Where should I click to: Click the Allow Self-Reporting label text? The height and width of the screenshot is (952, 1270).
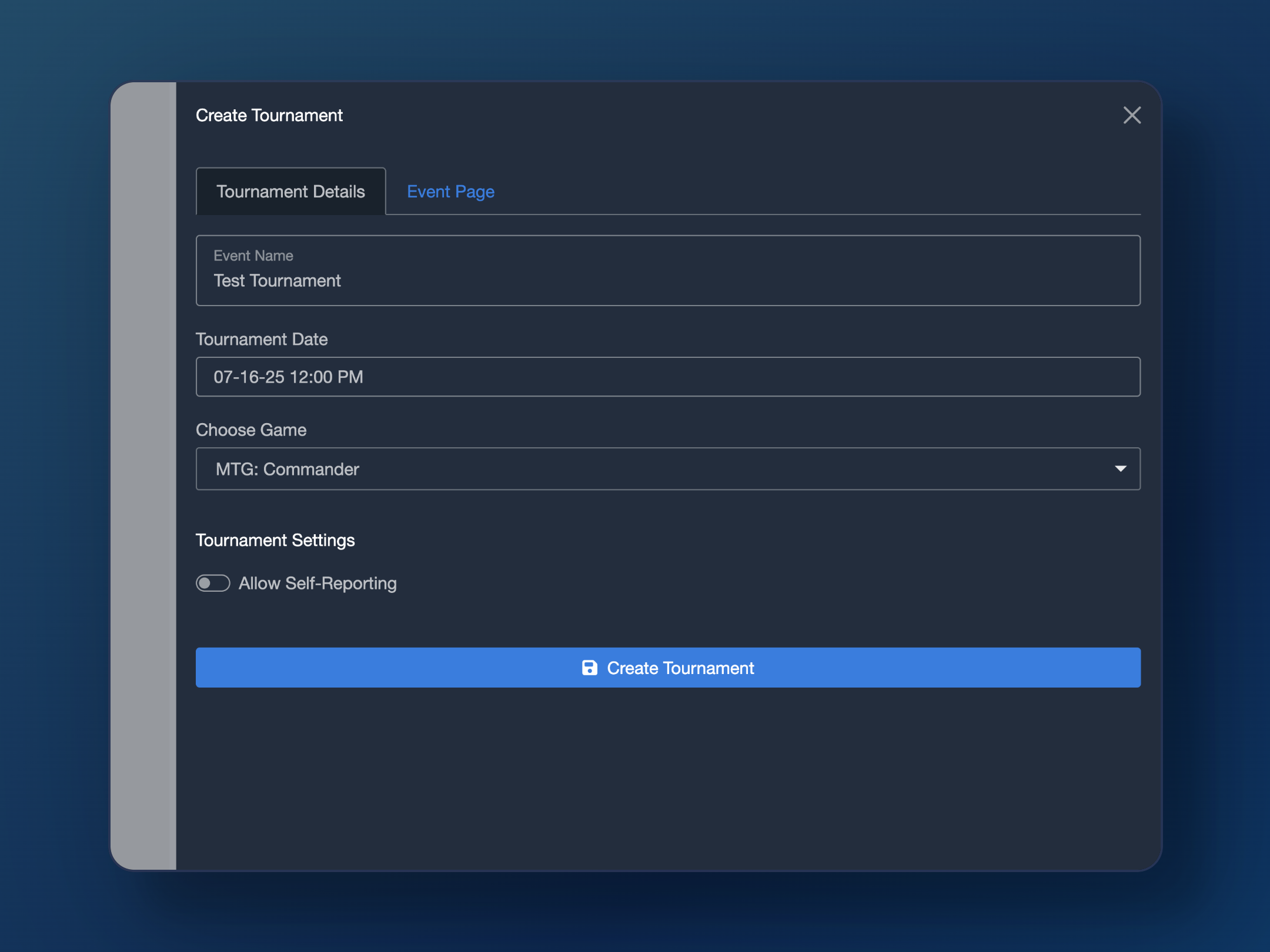point(317,583)
